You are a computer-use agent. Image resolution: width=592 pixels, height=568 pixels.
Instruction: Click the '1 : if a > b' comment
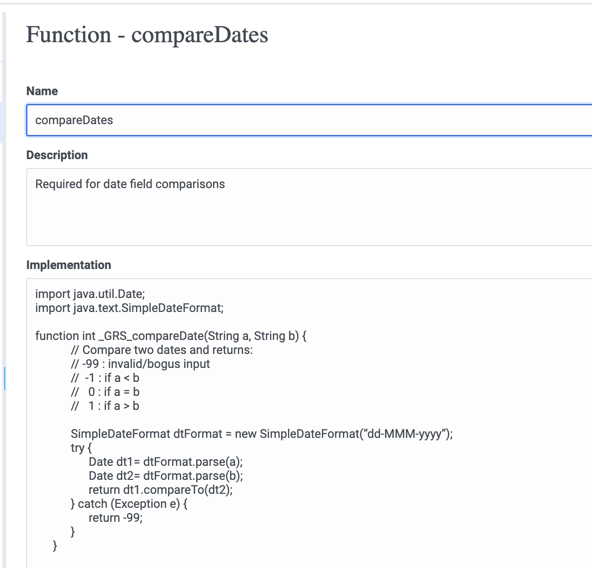coord(105,406)
